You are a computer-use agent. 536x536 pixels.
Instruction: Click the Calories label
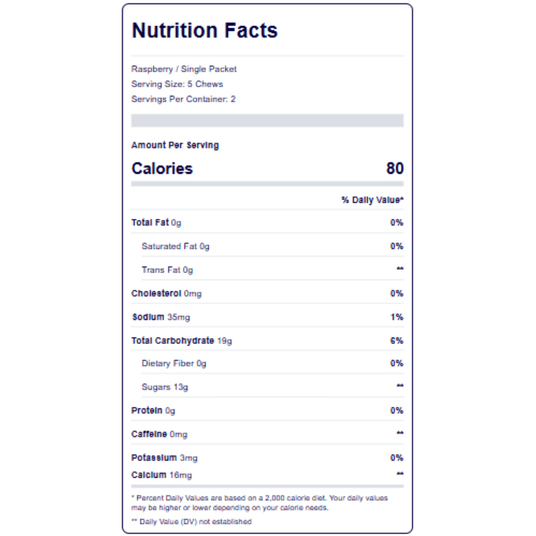pos(162,169)
